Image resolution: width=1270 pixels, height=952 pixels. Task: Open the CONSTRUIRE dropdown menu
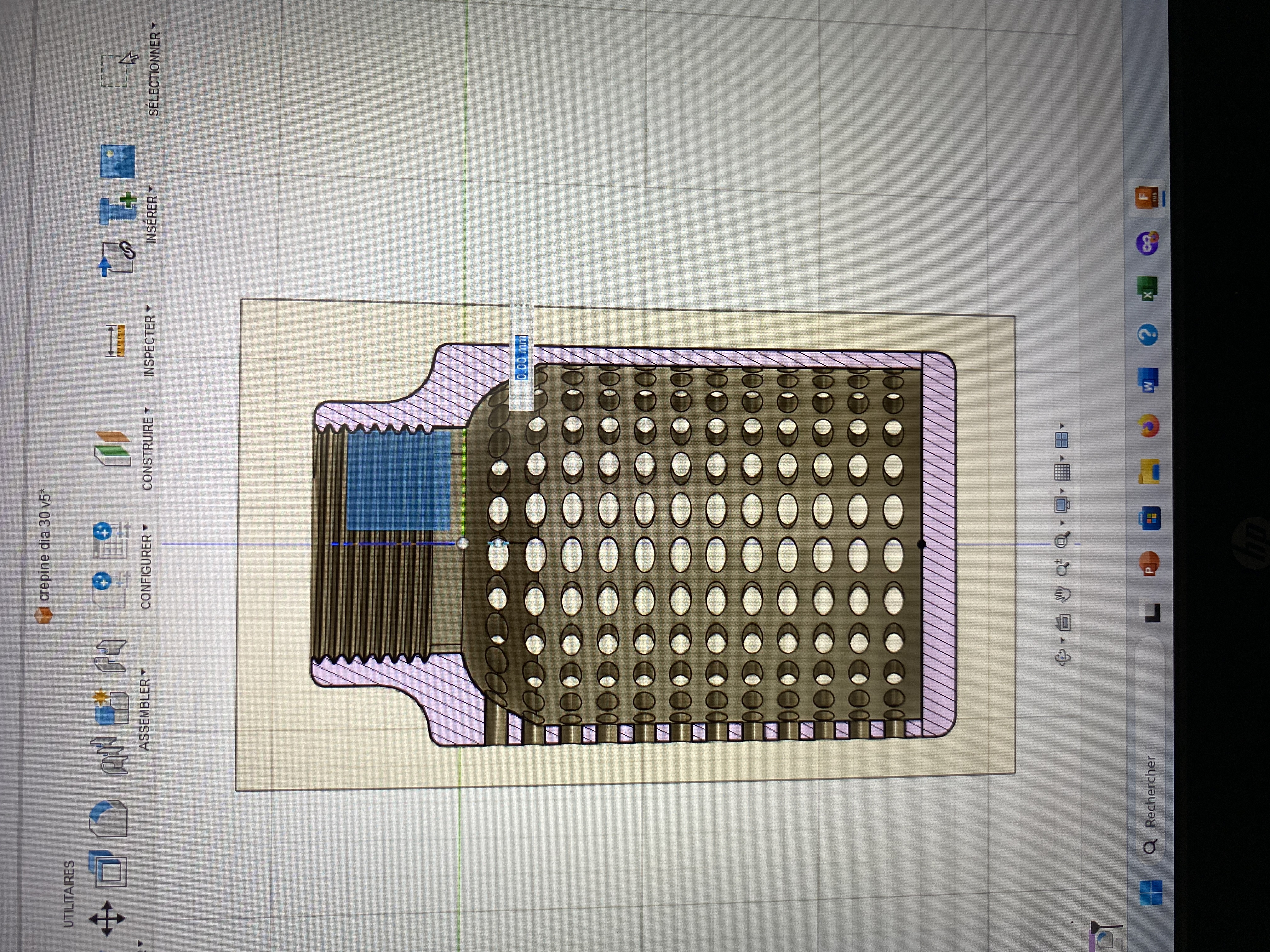[147, 449]
